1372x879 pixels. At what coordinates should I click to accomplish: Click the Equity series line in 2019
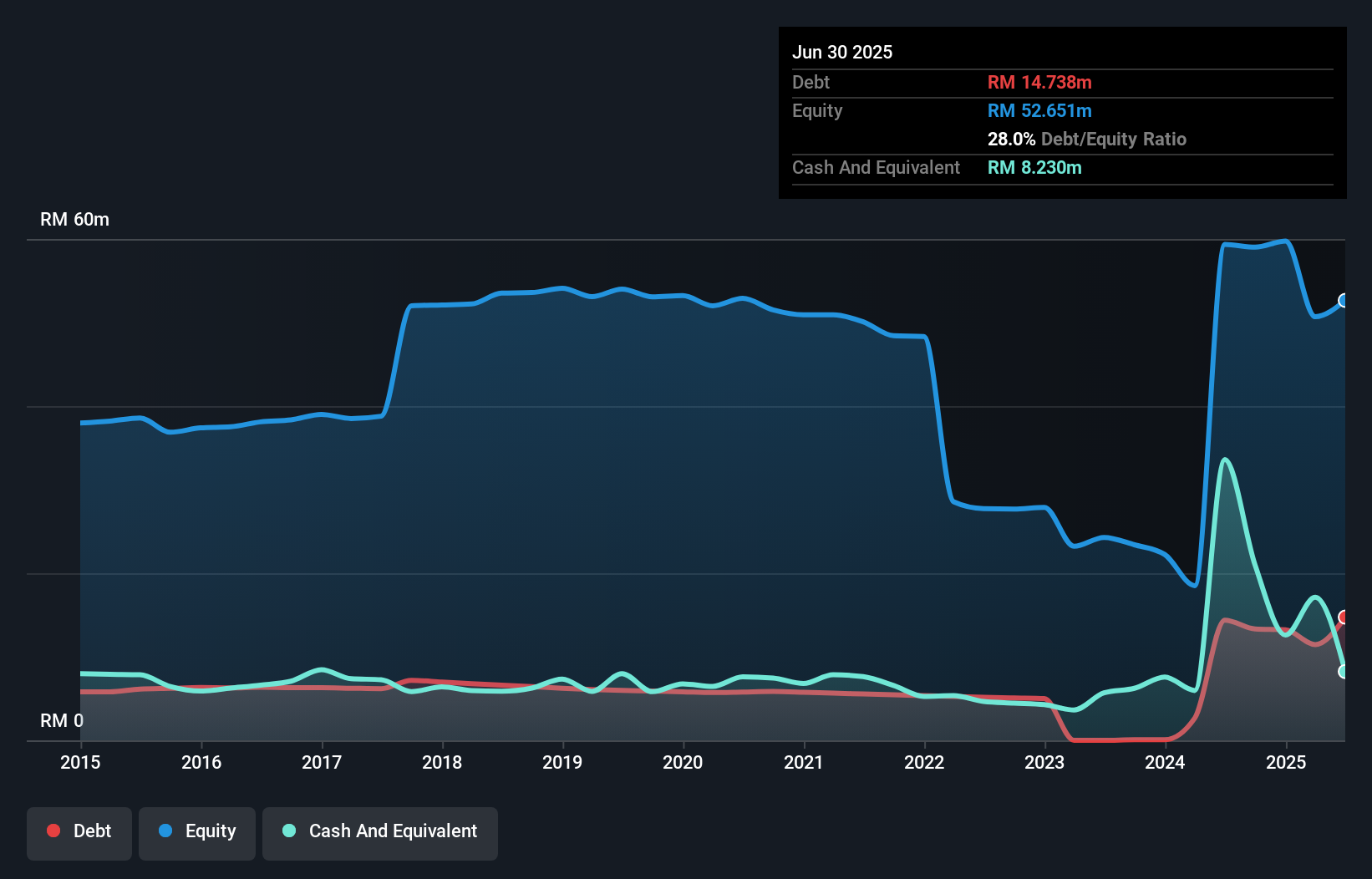(562, 288)
